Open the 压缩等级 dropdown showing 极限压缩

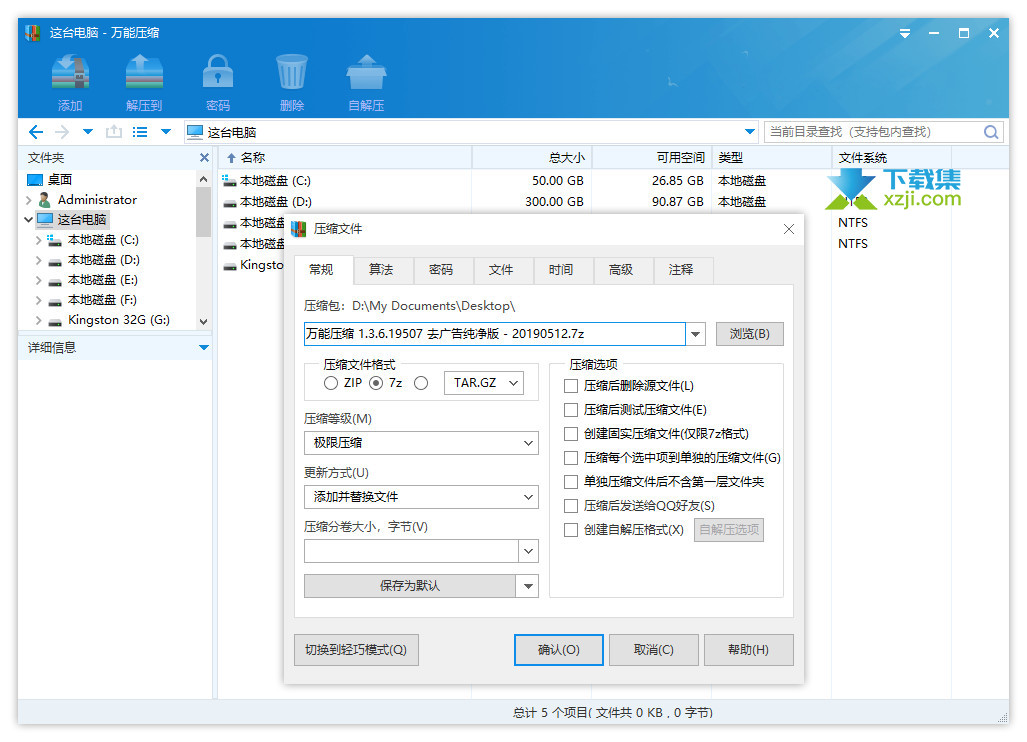[x=421, y=443]
